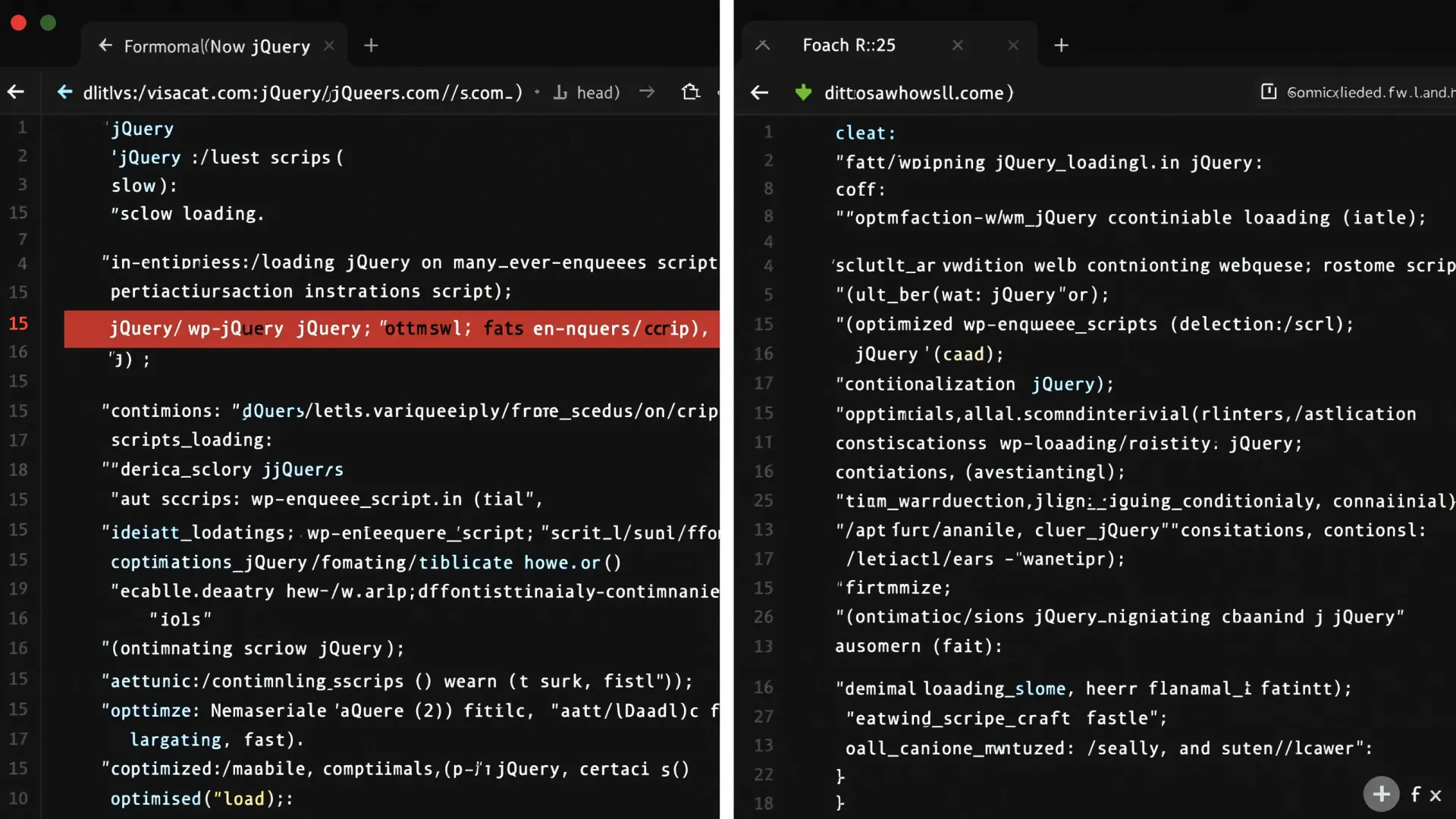Select the Foach R::25 tab
Screen dimensions: 1456x819
[849, 45]
